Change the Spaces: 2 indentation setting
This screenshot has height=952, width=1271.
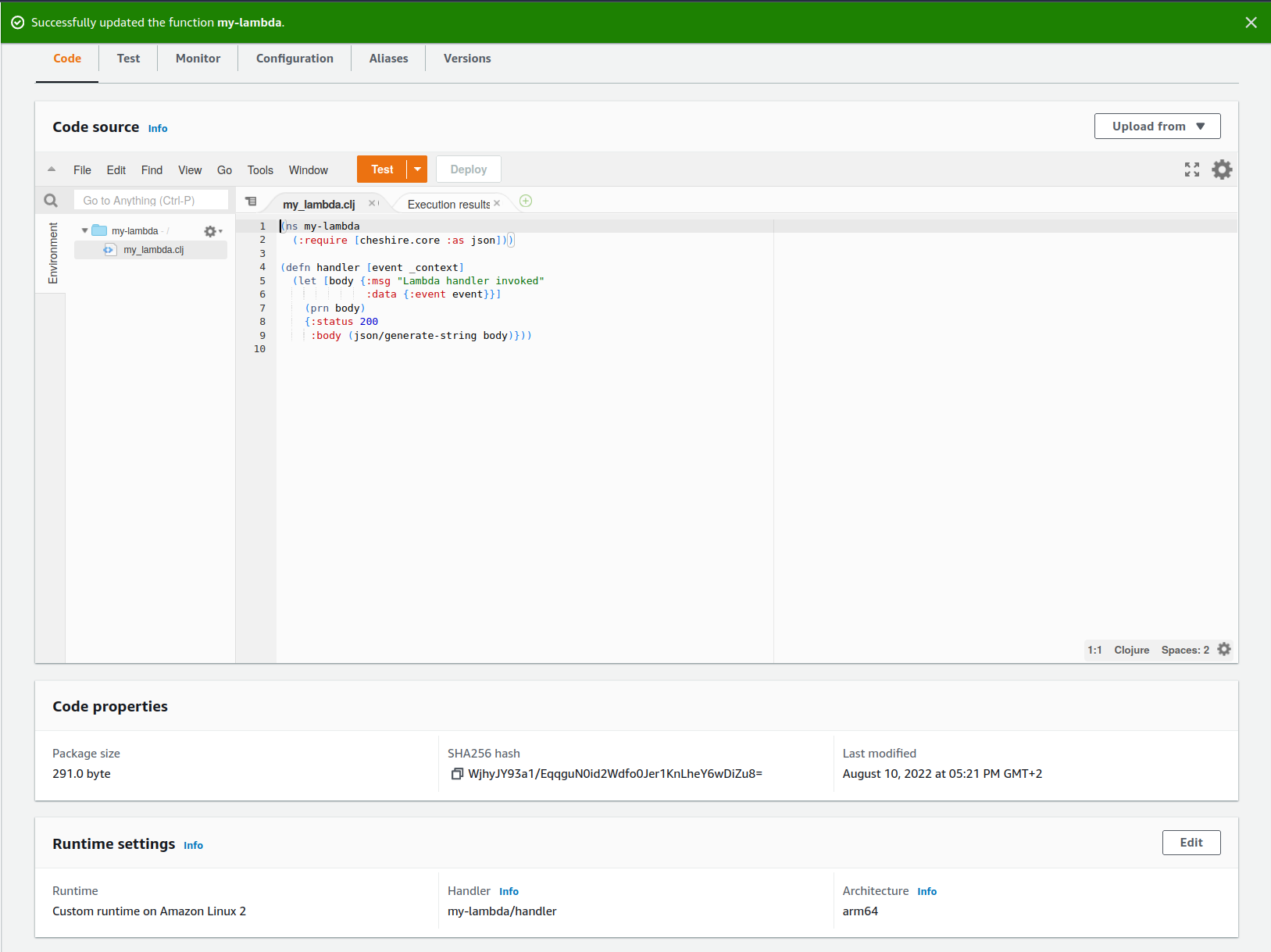(x=1185, y=650)
